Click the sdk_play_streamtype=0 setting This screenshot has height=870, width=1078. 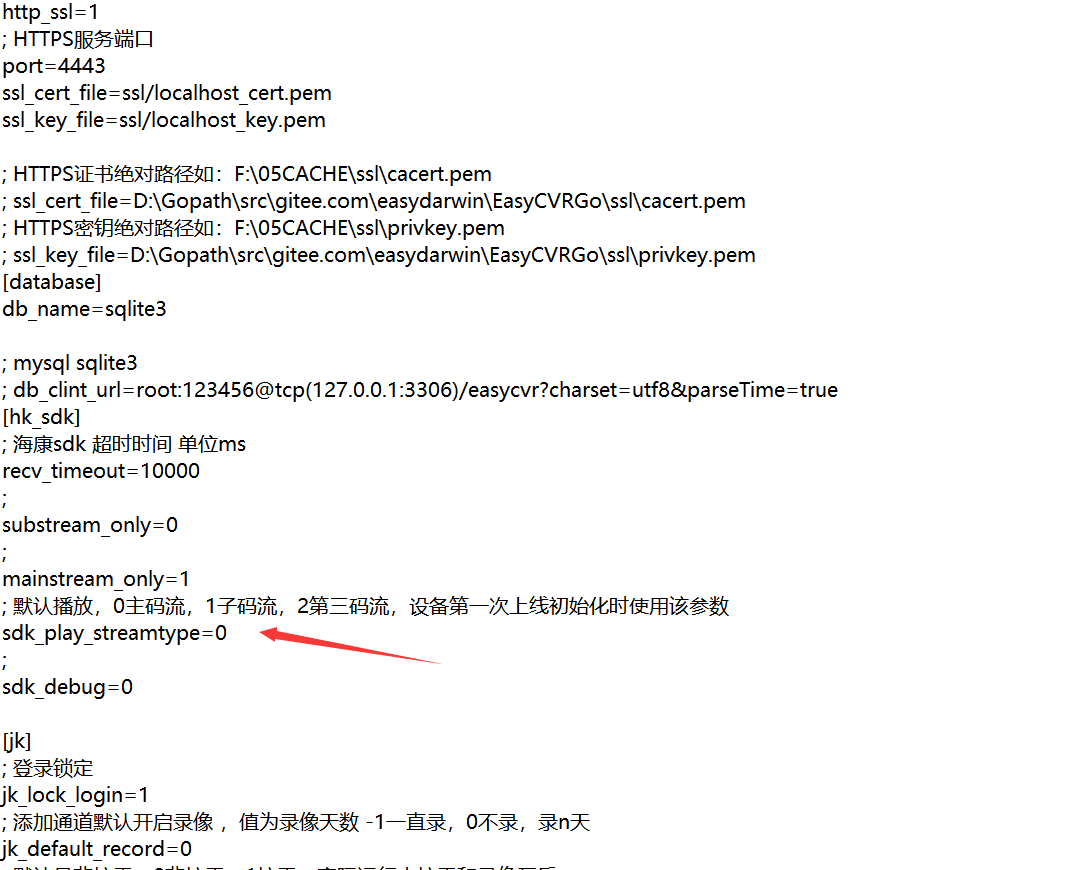click(x=114, y=633)
